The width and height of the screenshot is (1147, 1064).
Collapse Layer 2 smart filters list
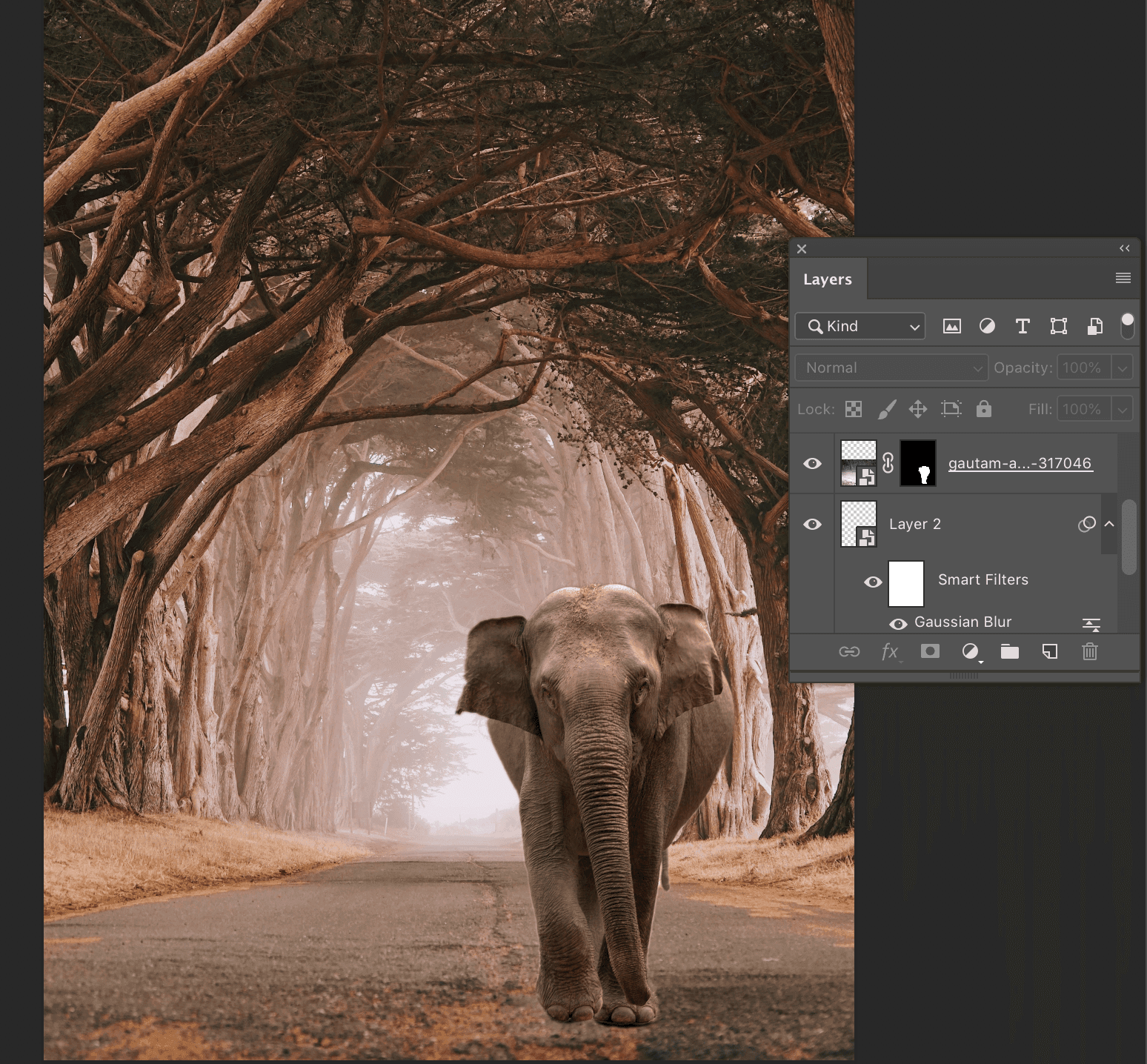(1109, 524)
